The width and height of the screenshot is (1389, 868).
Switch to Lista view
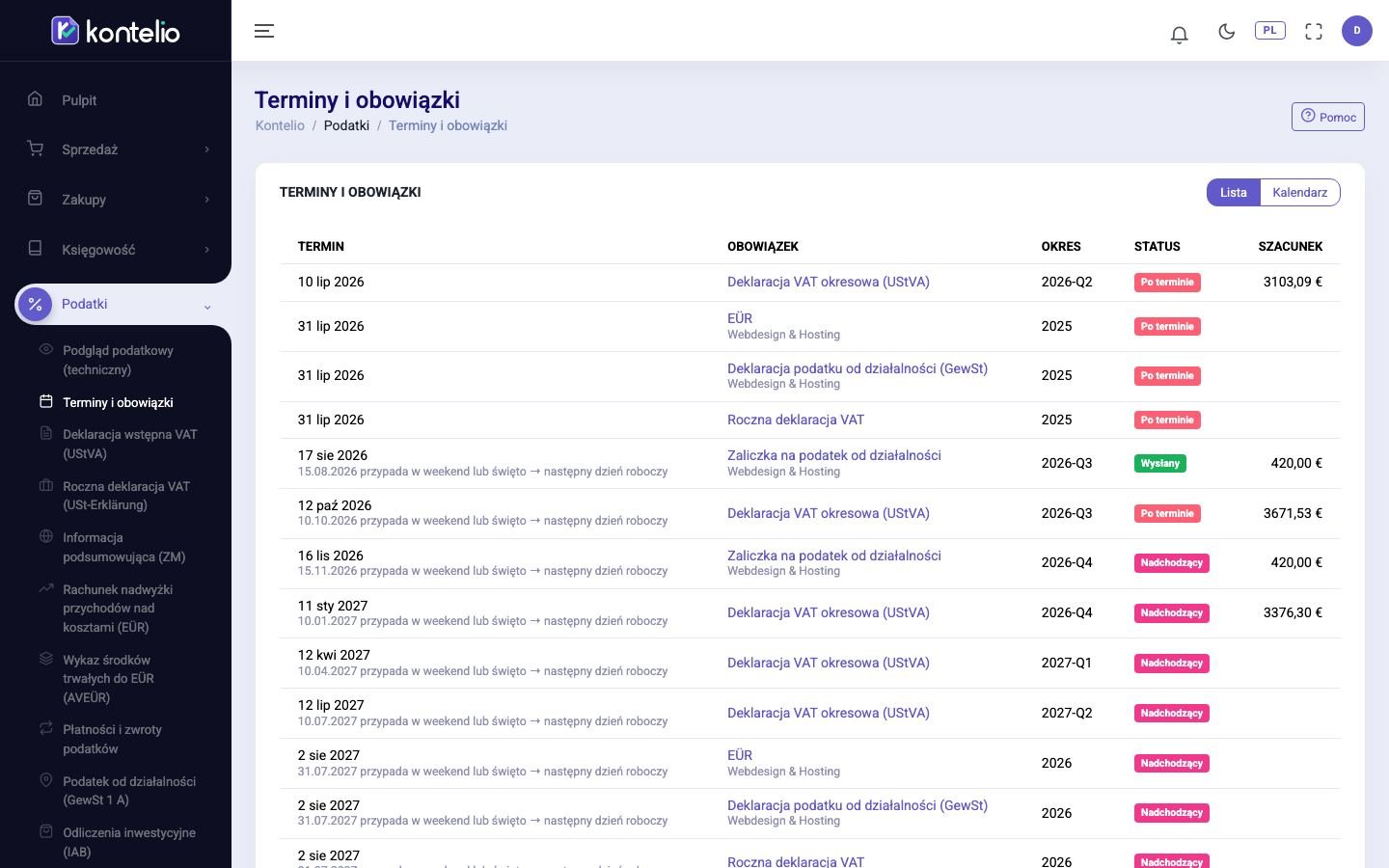click(x=1234, y=192)
